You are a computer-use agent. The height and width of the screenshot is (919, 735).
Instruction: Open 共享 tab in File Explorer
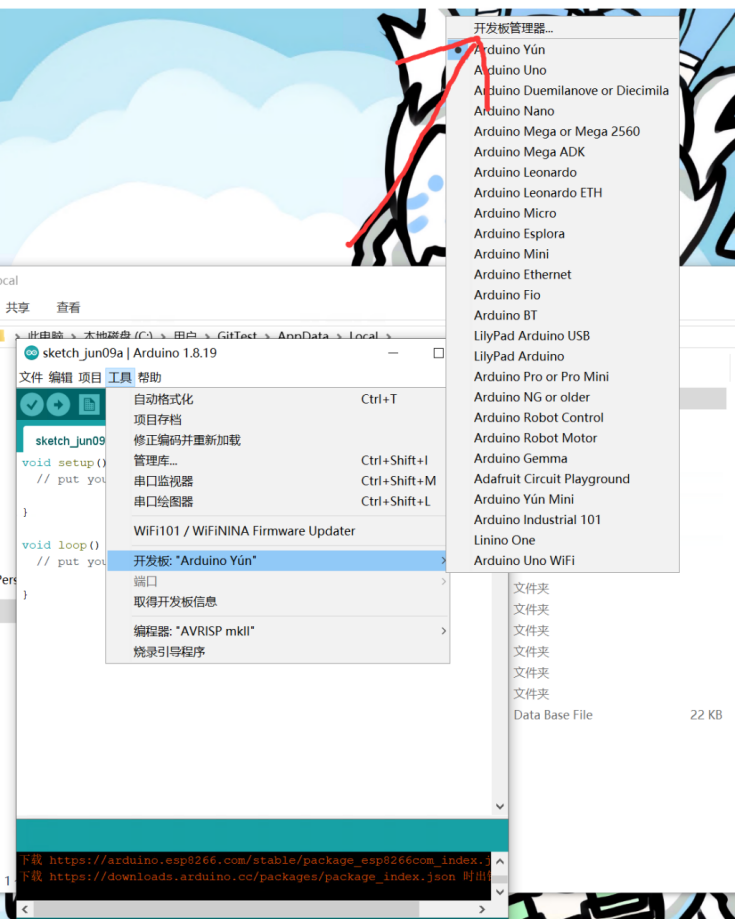[18, 308]
